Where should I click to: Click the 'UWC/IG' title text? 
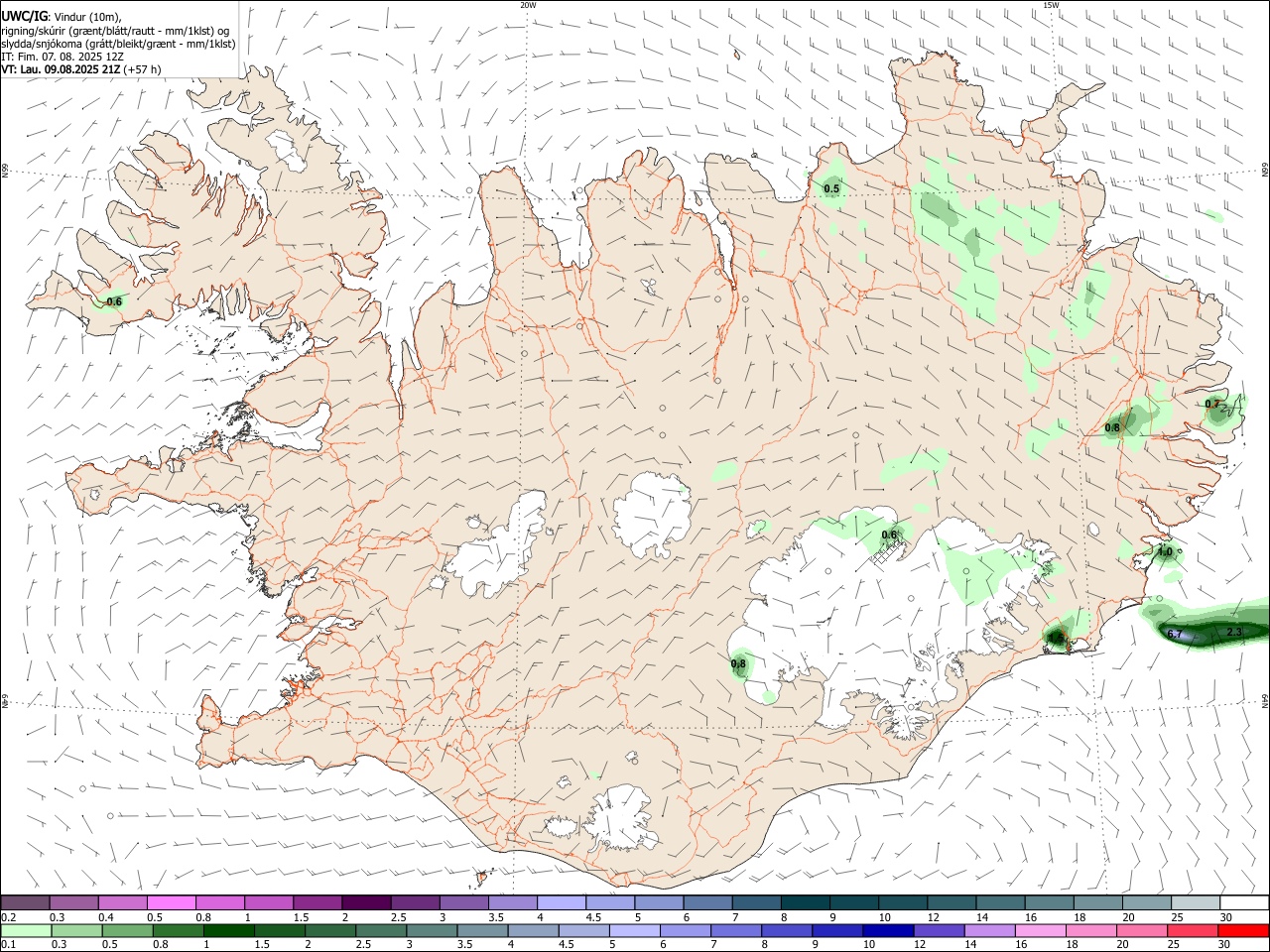pos(24,17)
